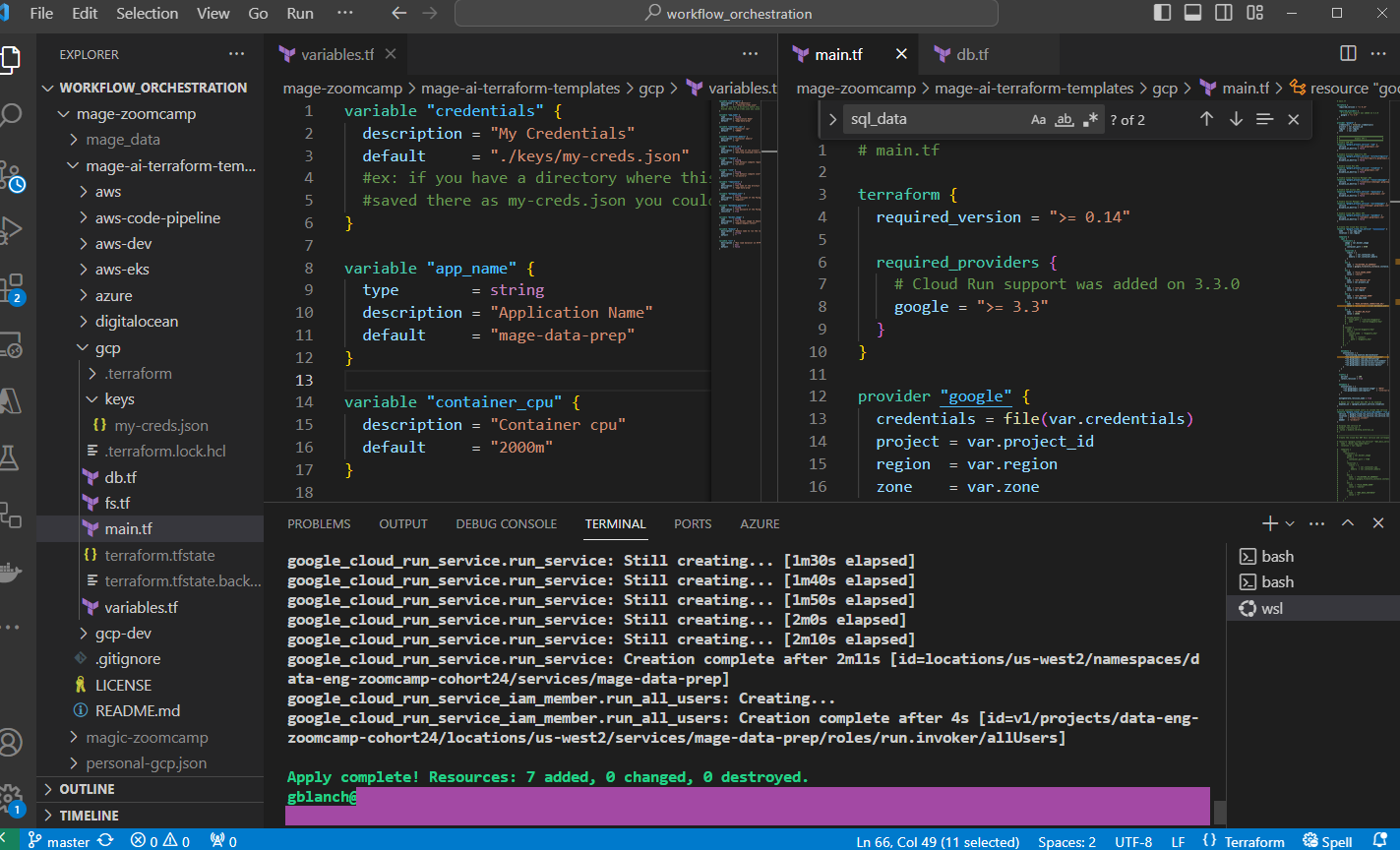
Task: Open the Edit menu
Action: 85,14
